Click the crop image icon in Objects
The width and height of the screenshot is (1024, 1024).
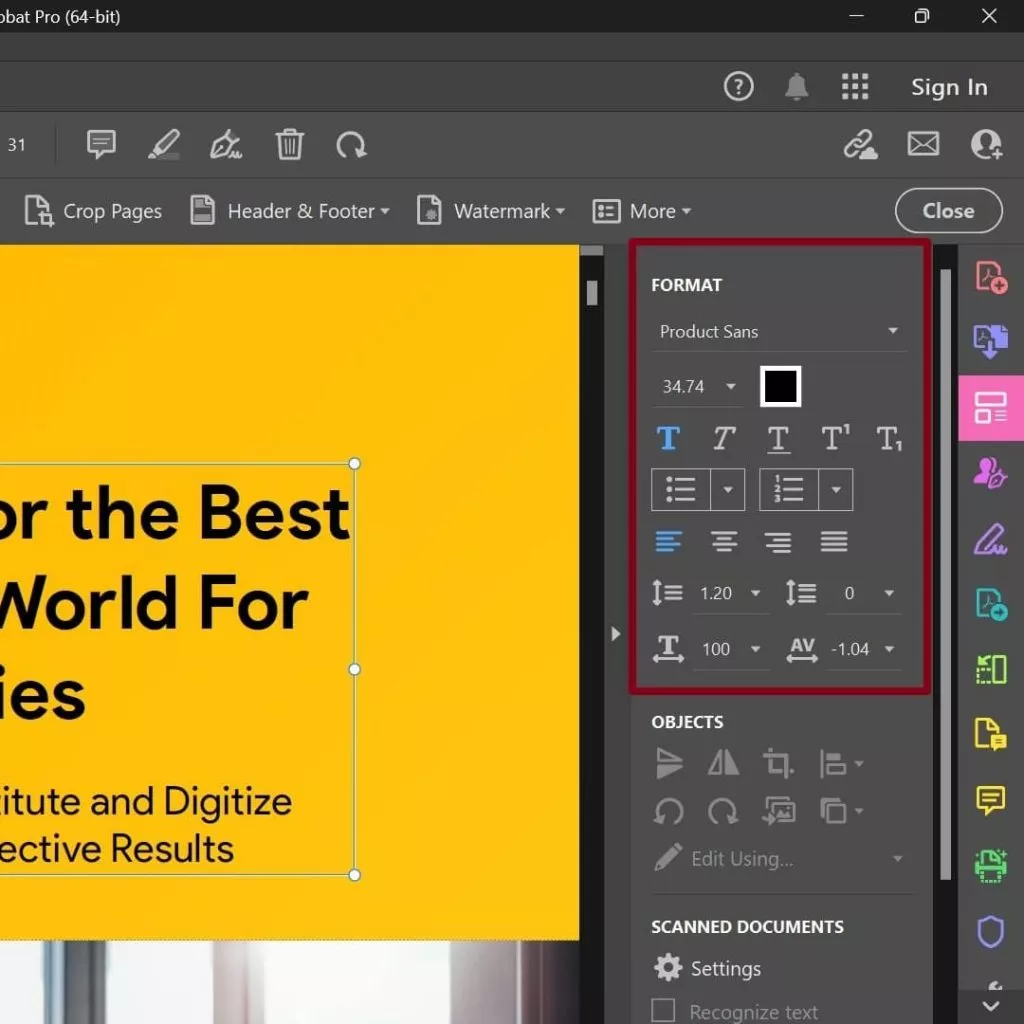(778, 764)
